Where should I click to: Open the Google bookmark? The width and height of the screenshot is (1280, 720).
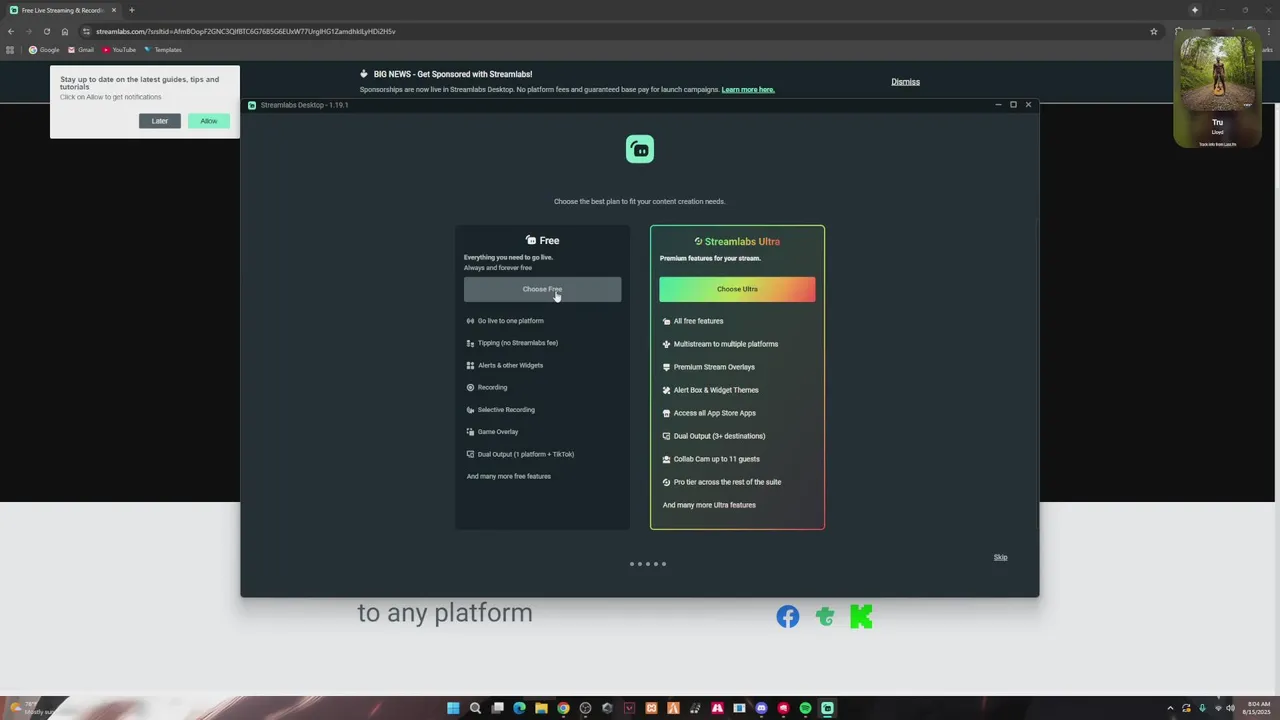(44, 50)
